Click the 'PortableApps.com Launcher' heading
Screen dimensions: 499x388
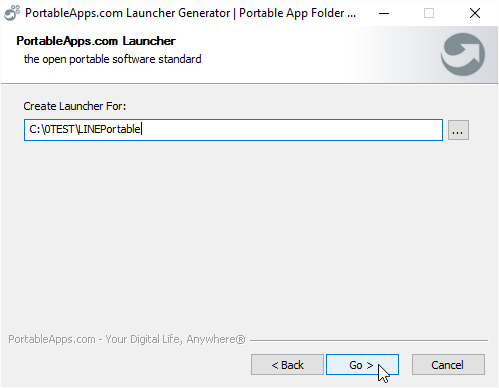click(96, 41)
